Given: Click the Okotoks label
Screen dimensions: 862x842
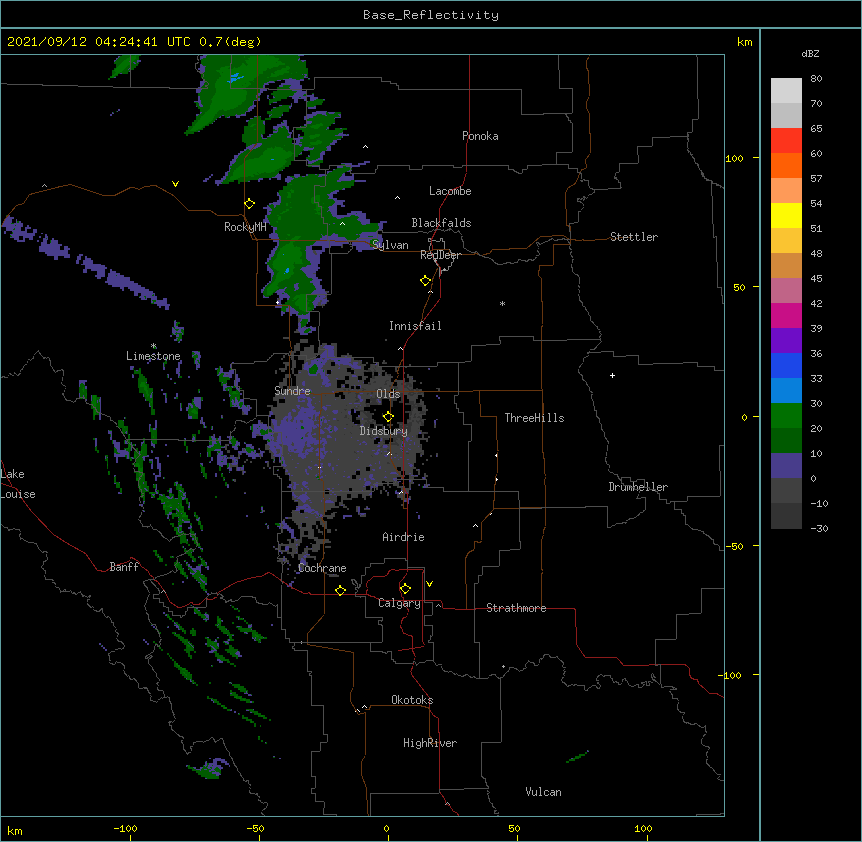Looking at the screenshot, I should point(412,700).
